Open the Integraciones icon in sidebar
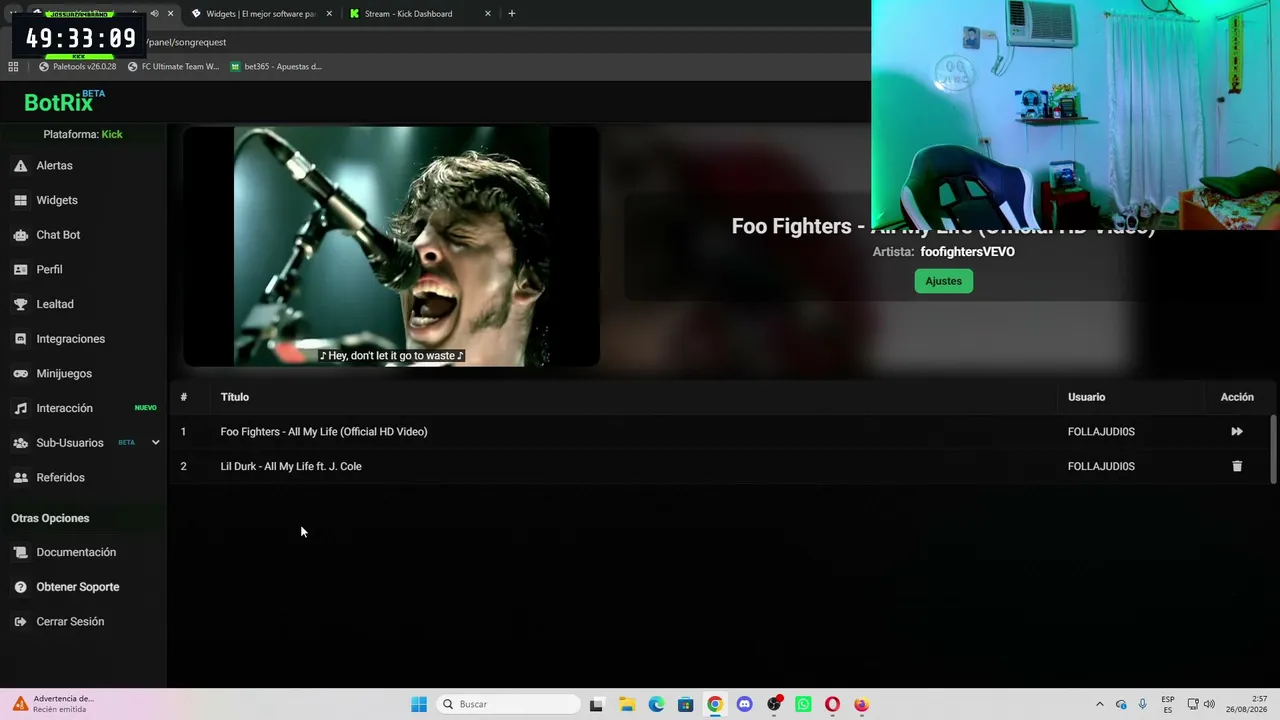The height and width of the screenshot is (720, 1280). tap(20, 339)
